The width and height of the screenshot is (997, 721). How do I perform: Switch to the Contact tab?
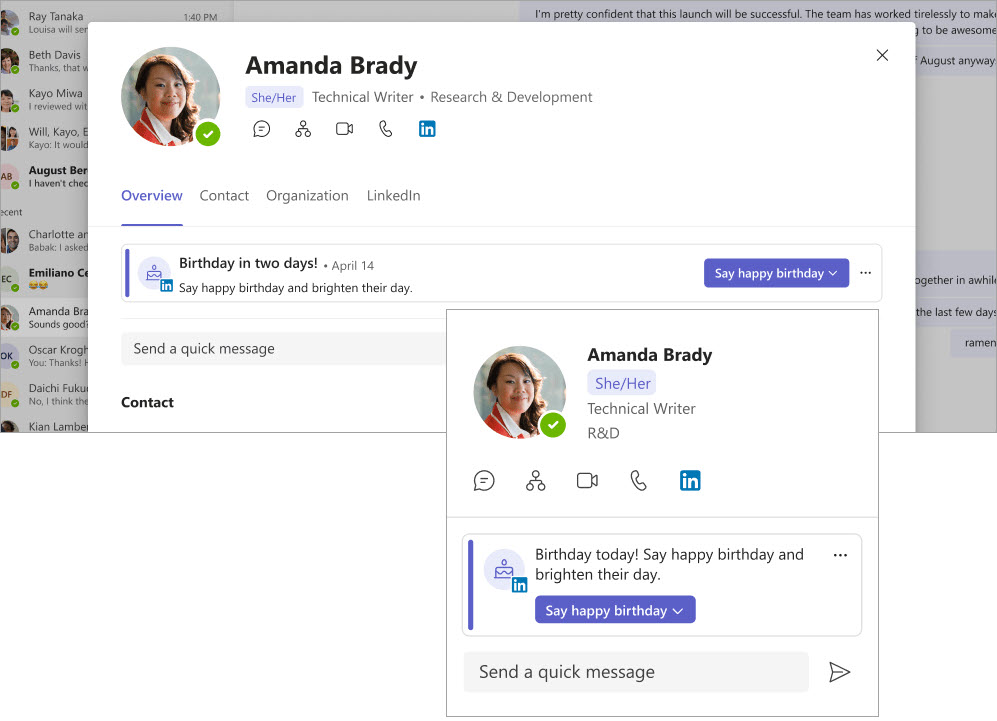point(224,196)
